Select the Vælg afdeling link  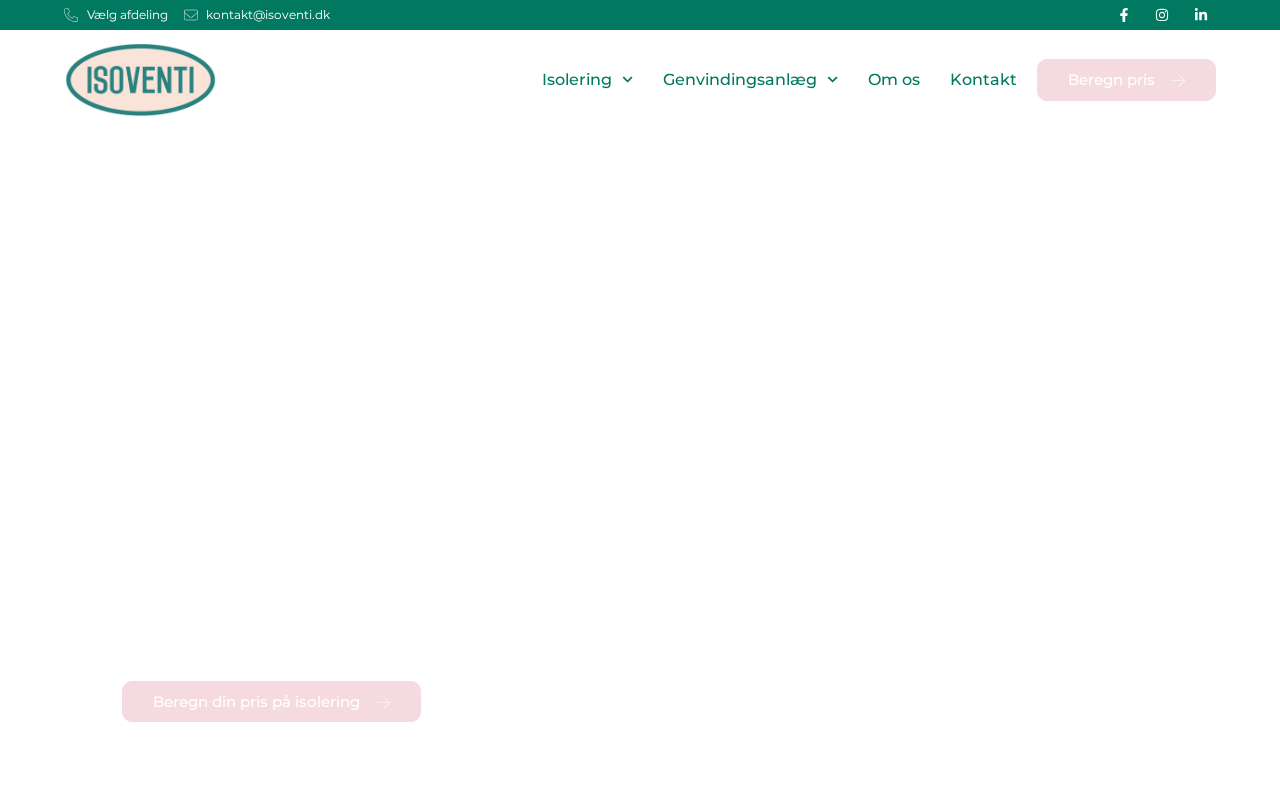click(x=127, y=15)
